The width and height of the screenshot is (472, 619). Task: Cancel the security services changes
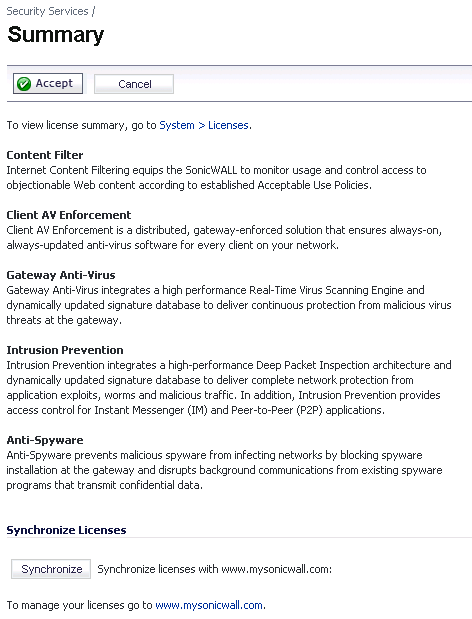pos(134,84)
